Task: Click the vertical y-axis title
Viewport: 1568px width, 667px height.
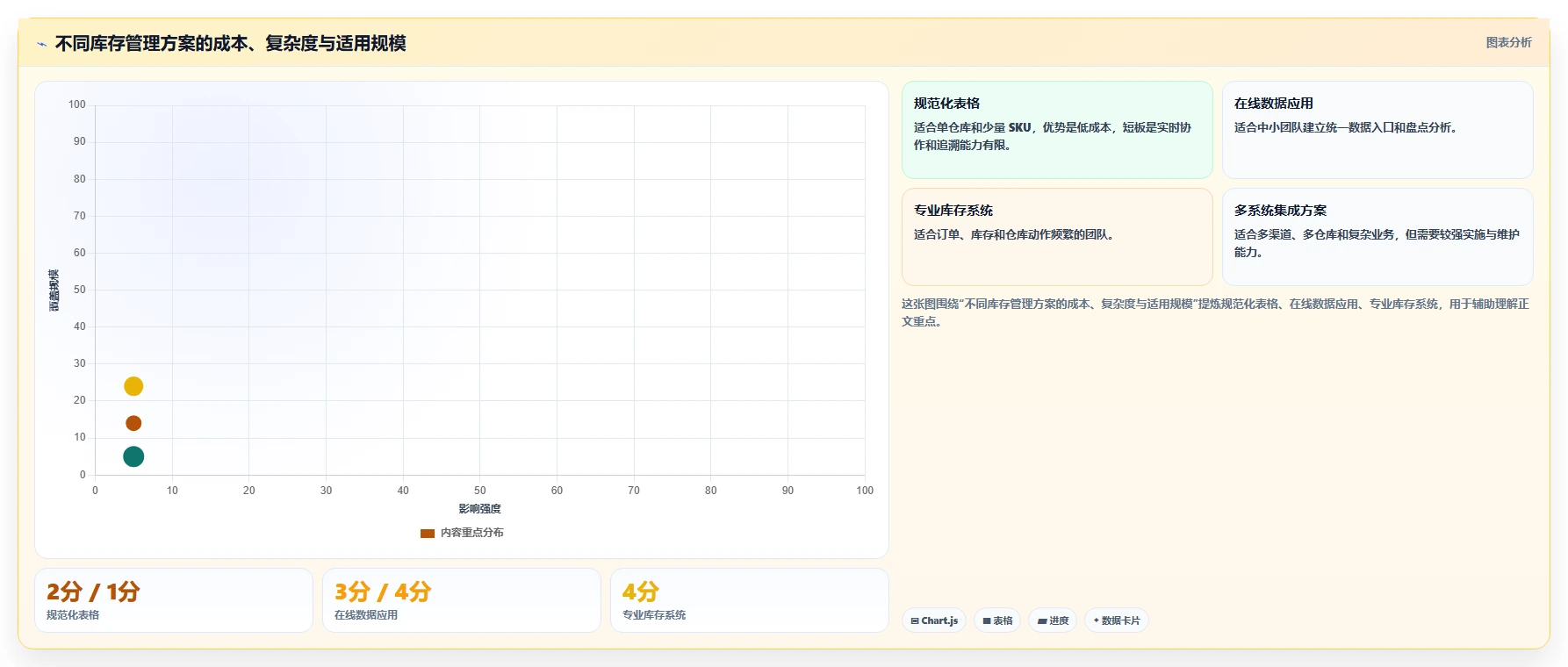Action: click(54, 290)
